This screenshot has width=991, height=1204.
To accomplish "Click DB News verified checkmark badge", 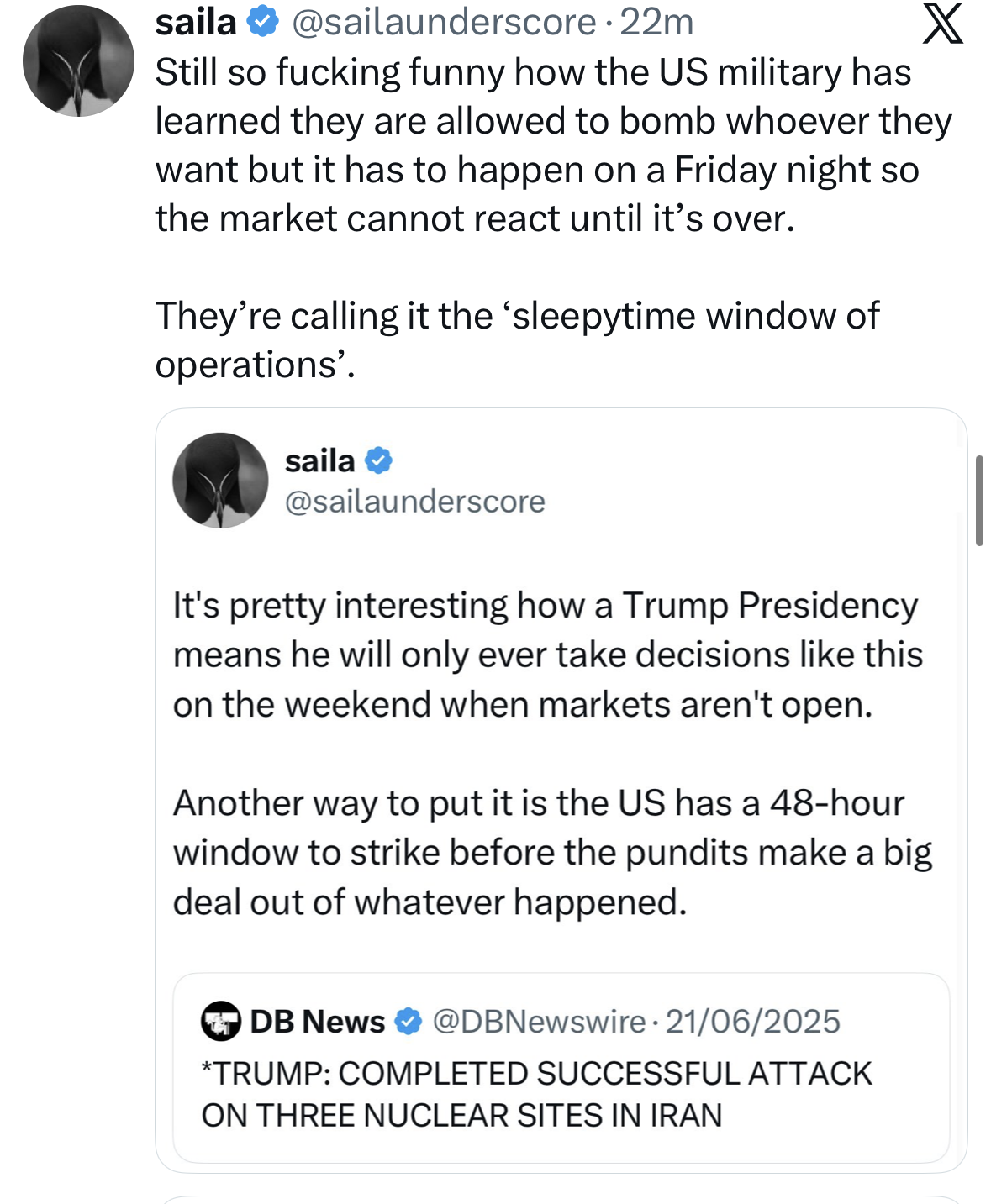I will (x=409, y=1022).
